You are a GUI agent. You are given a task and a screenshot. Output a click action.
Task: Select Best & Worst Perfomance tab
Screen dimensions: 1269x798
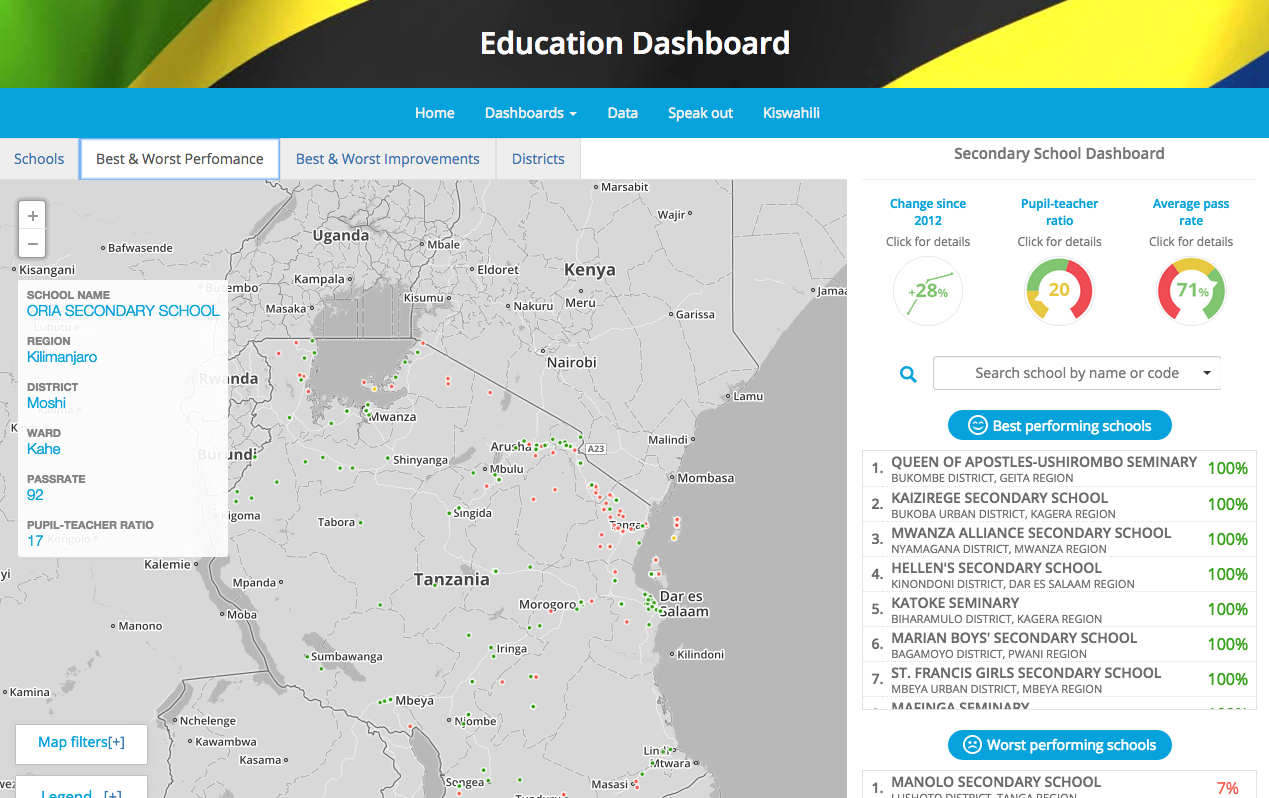point(180,159)
